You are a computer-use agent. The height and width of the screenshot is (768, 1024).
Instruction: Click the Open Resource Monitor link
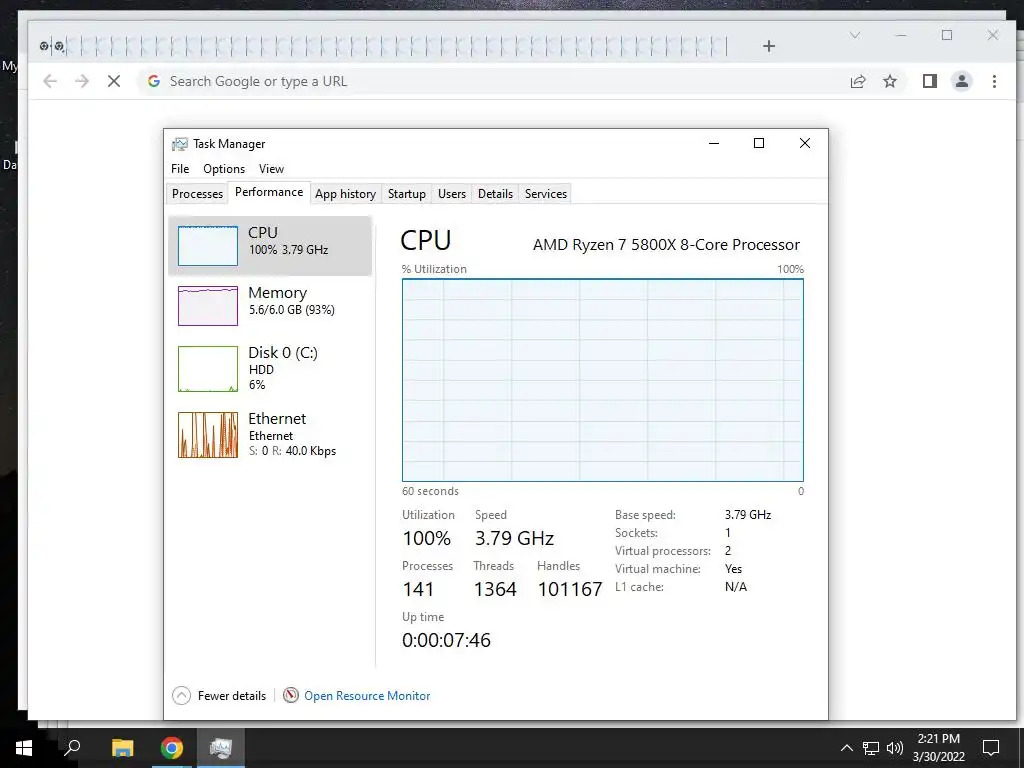pos(367,696)
